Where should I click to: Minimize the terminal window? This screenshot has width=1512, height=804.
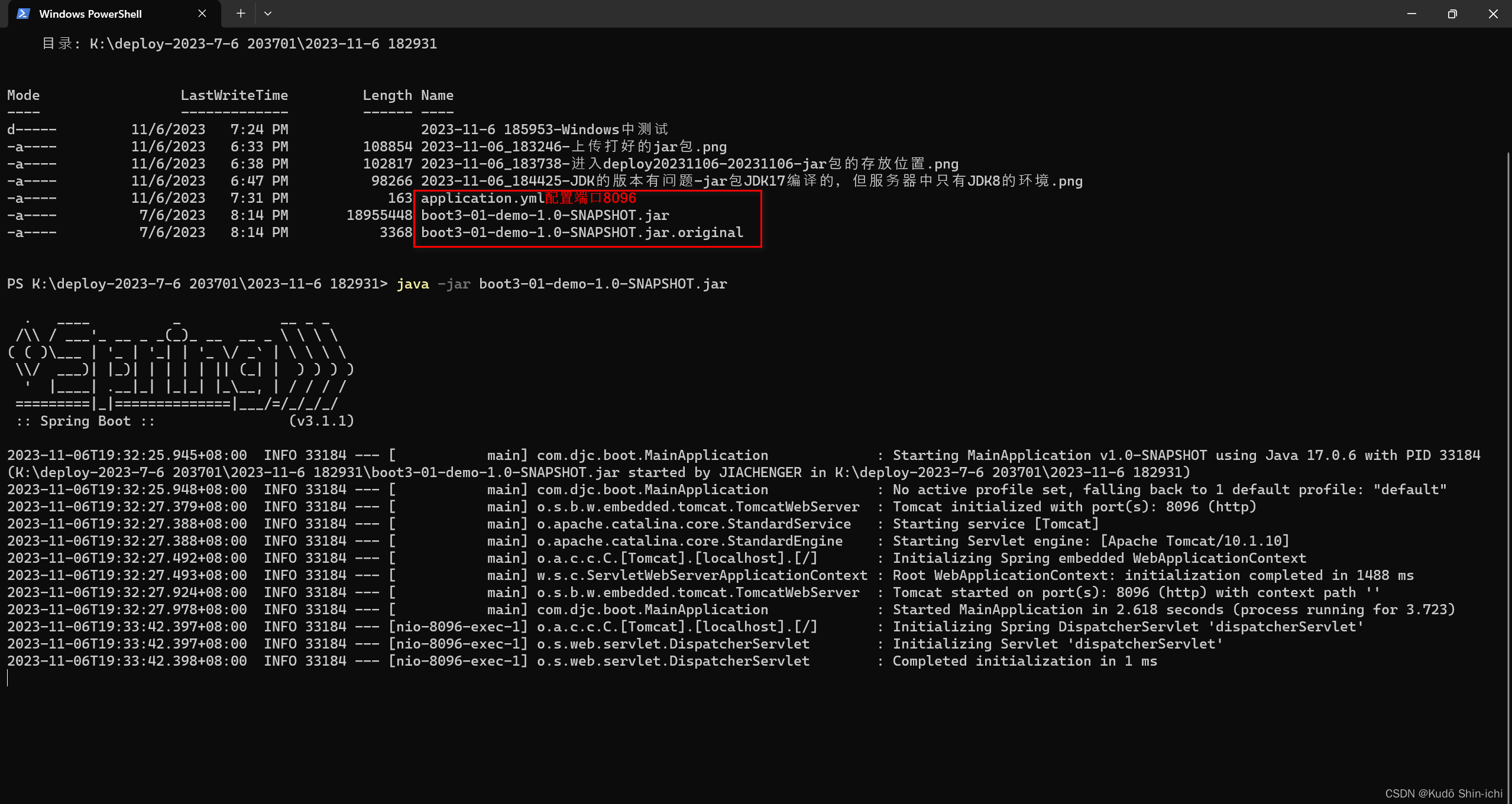(x=1411, y=13)
